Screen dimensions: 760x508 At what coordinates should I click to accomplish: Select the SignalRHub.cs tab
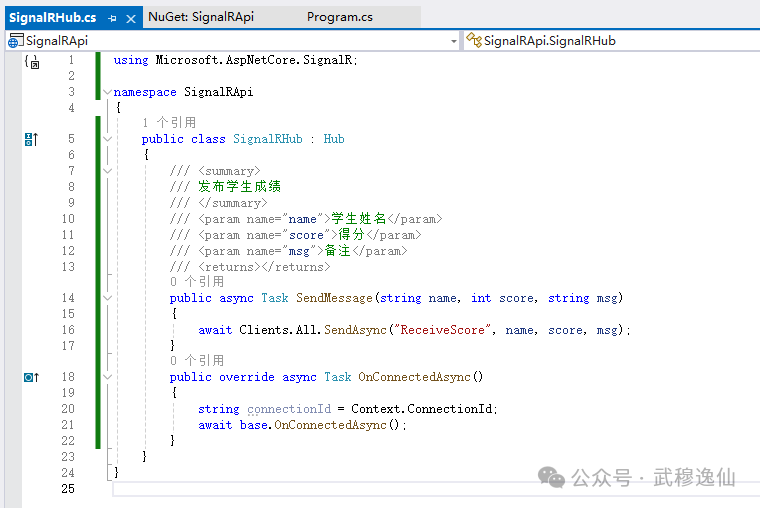point(52,17)
